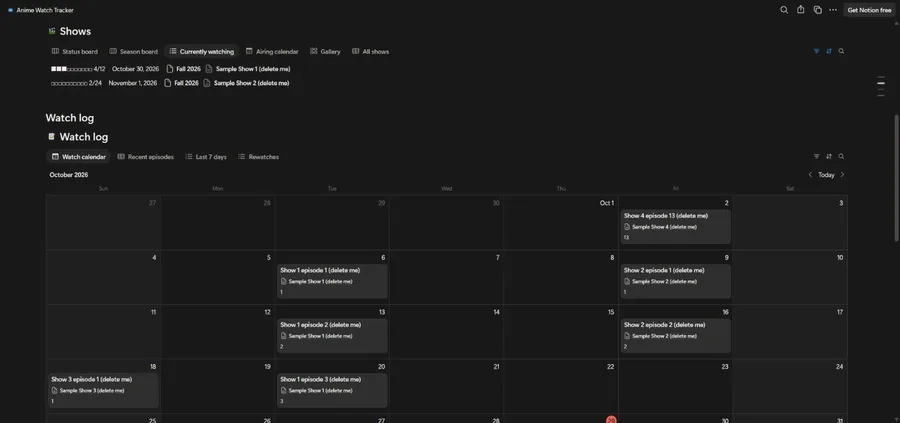This screenshot has width=900, height=423.
Task: Click the Oct 1 calendar day cell
Action: pos(561,223)
